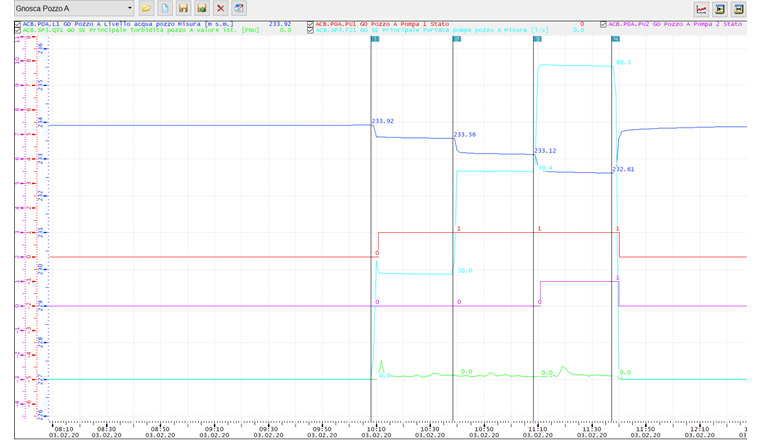Image resolution: width=760 pixels, height=440 pixels.
Task: Select the first cursor marker at 10:10
Action: 375,39
